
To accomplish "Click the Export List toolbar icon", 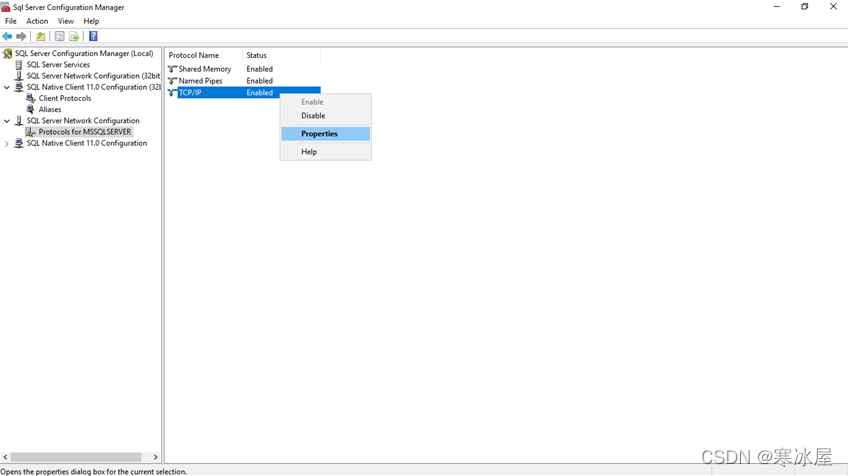I will [74, 36].
